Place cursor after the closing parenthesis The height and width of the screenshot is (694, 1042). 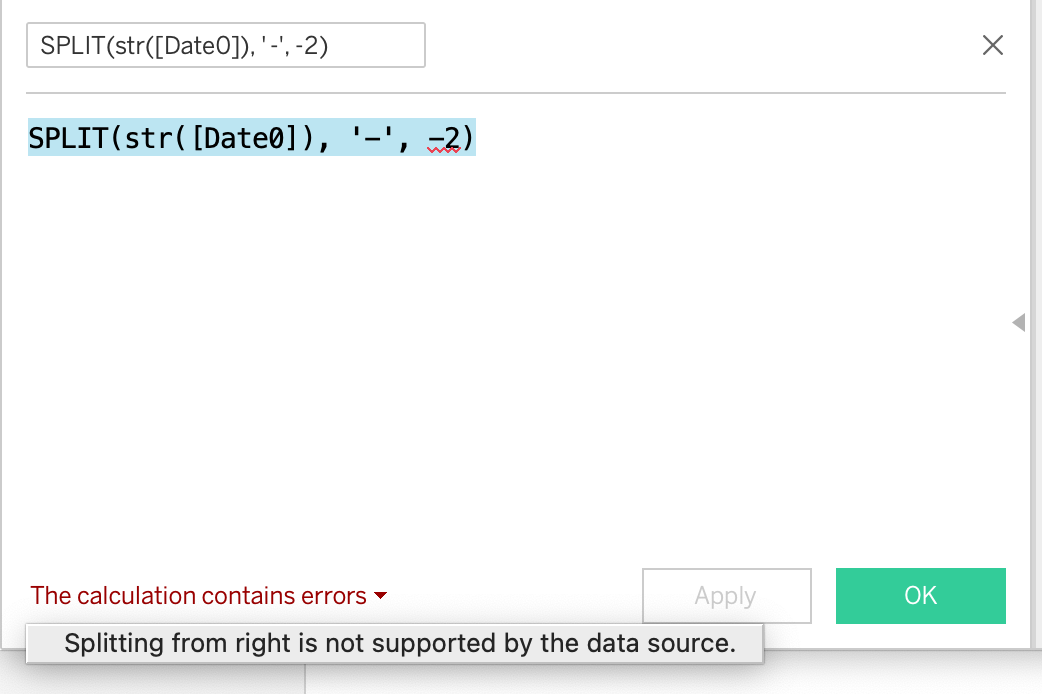pyautogui.click(x=476, y=137)
